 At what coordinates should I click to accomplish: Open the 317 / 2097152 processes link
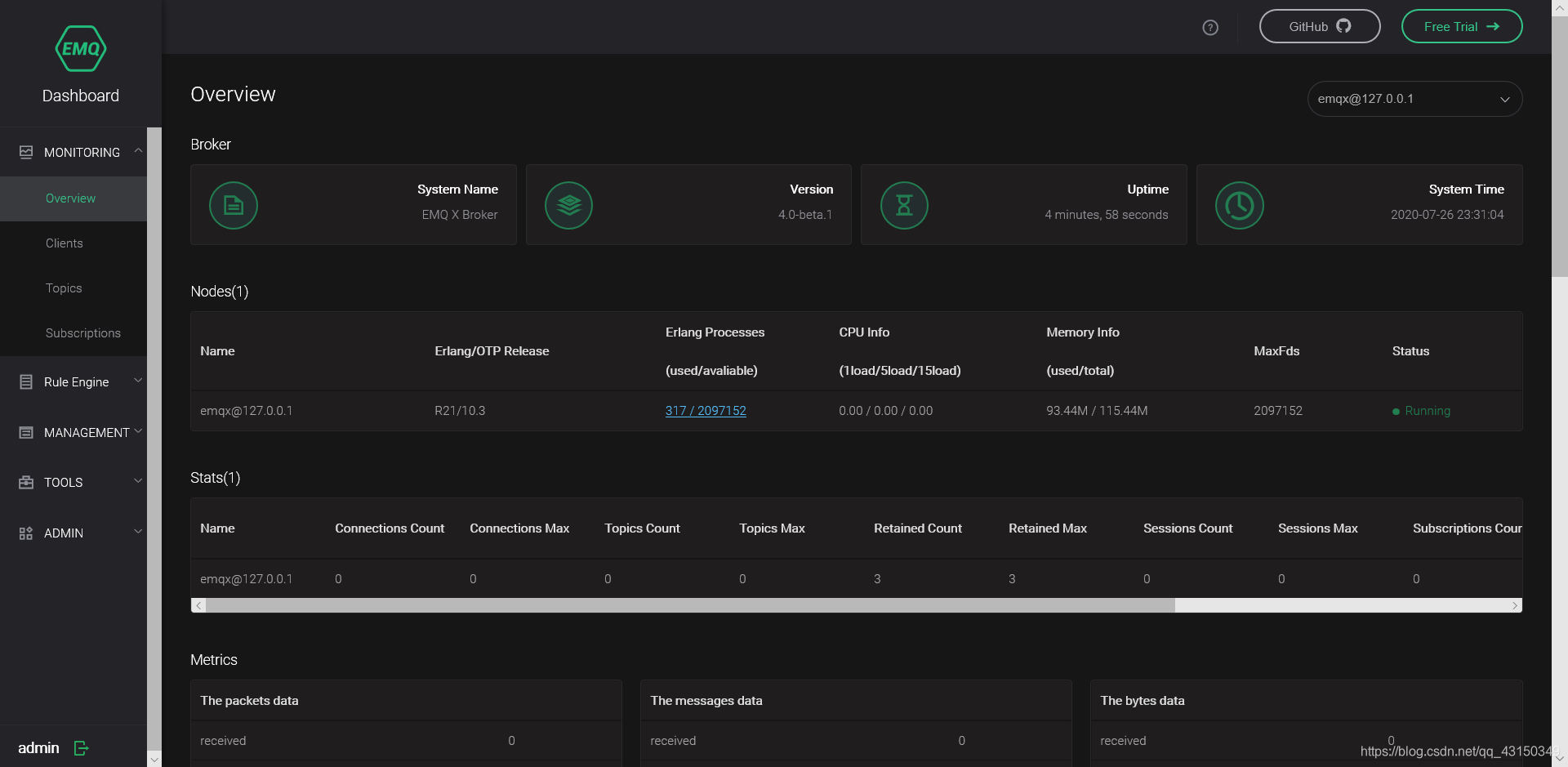(706, 411)
